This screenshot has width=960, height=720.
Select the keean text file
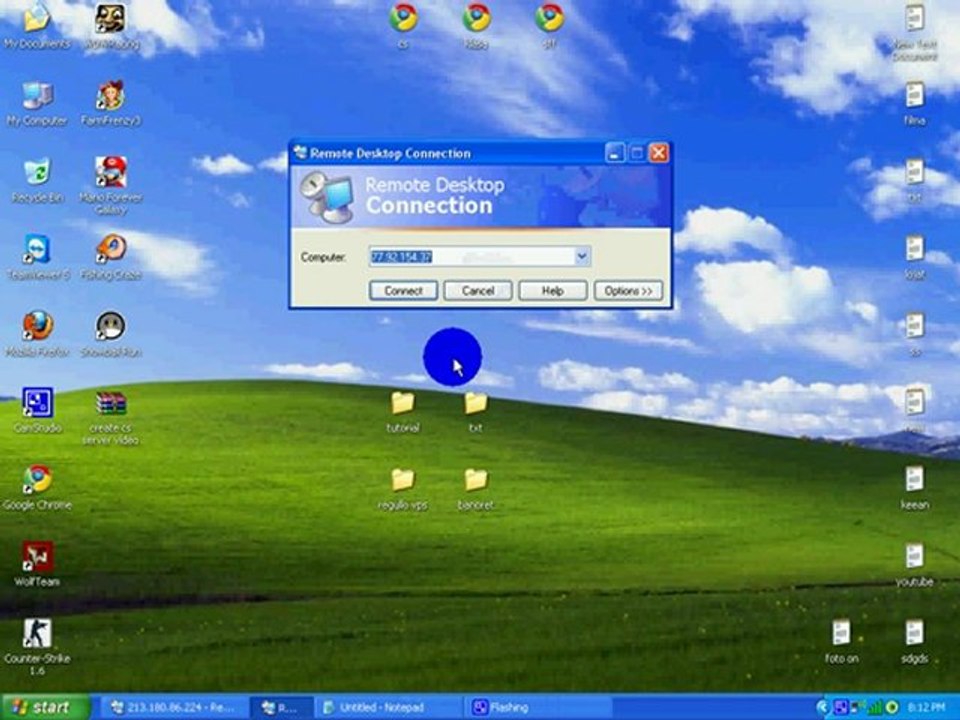click(x=915, y=487)
